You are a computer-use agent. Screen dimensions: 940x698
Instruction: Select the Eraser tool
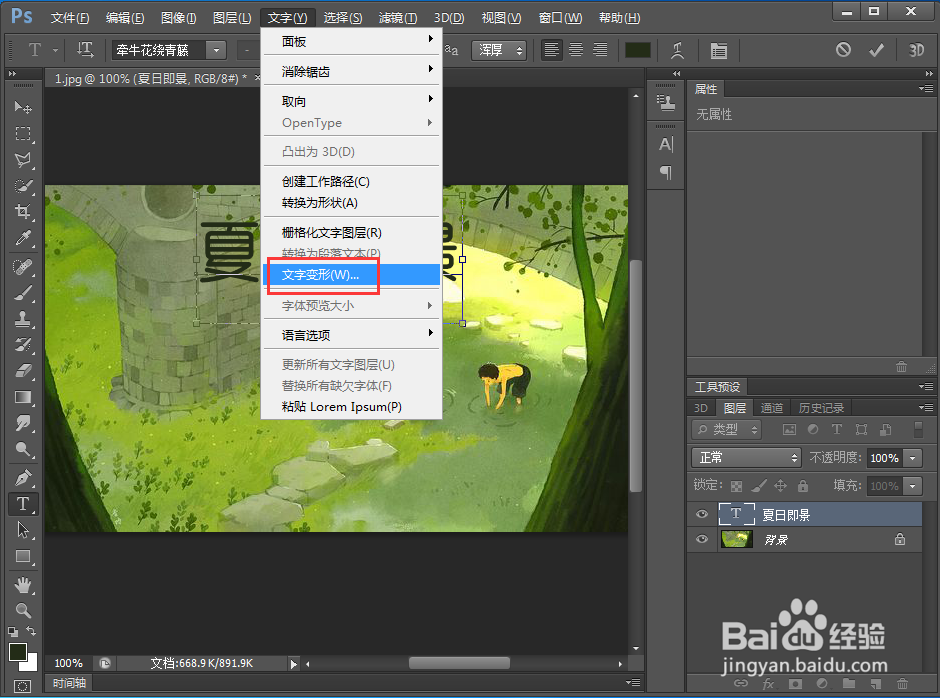[x=23, y=371]
